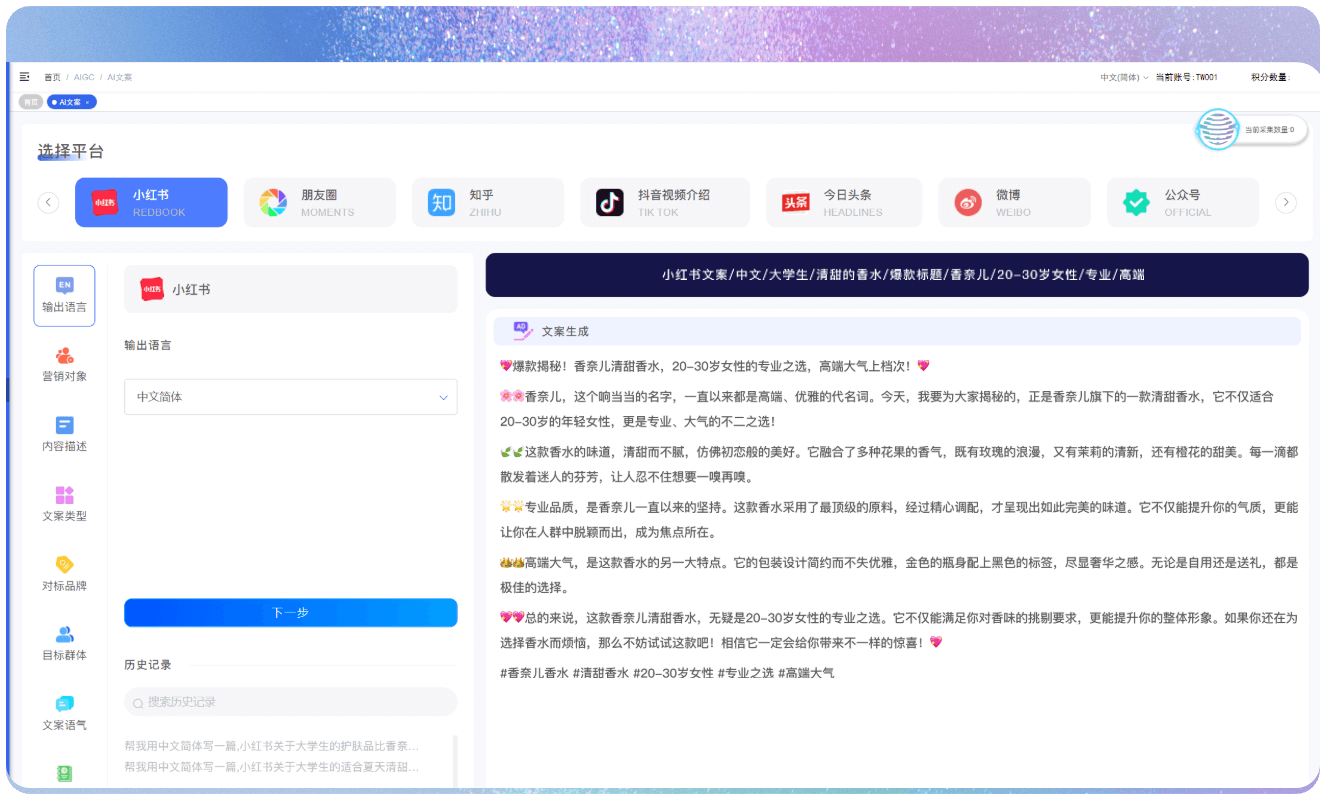This screenshot has height=800, width=1326.
Task: Click the hamburger menu collapse icon
Action: pyautogui.click(x=25, y=77)
